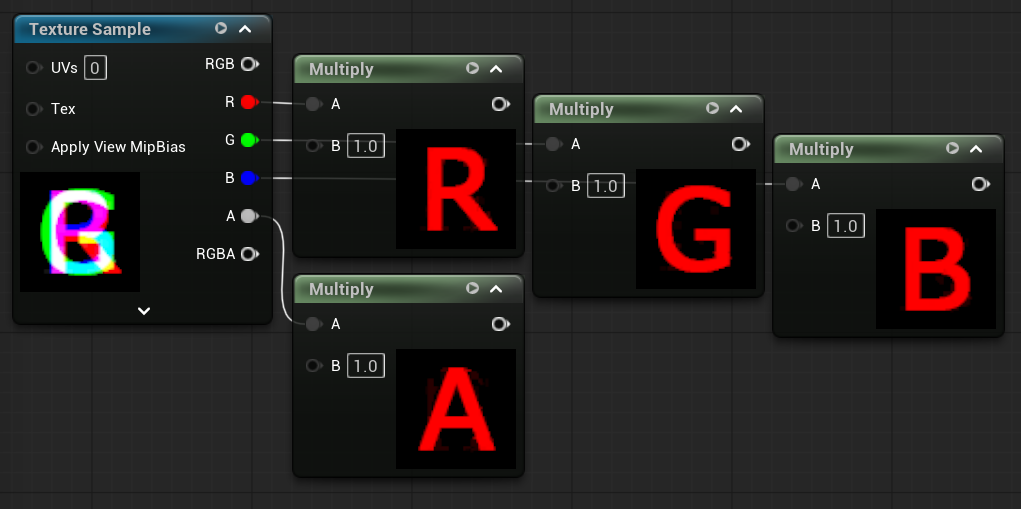
Task: Toggle preview icon on the B Multiply node
Action: pyautogui.click(x=952, y=149)
